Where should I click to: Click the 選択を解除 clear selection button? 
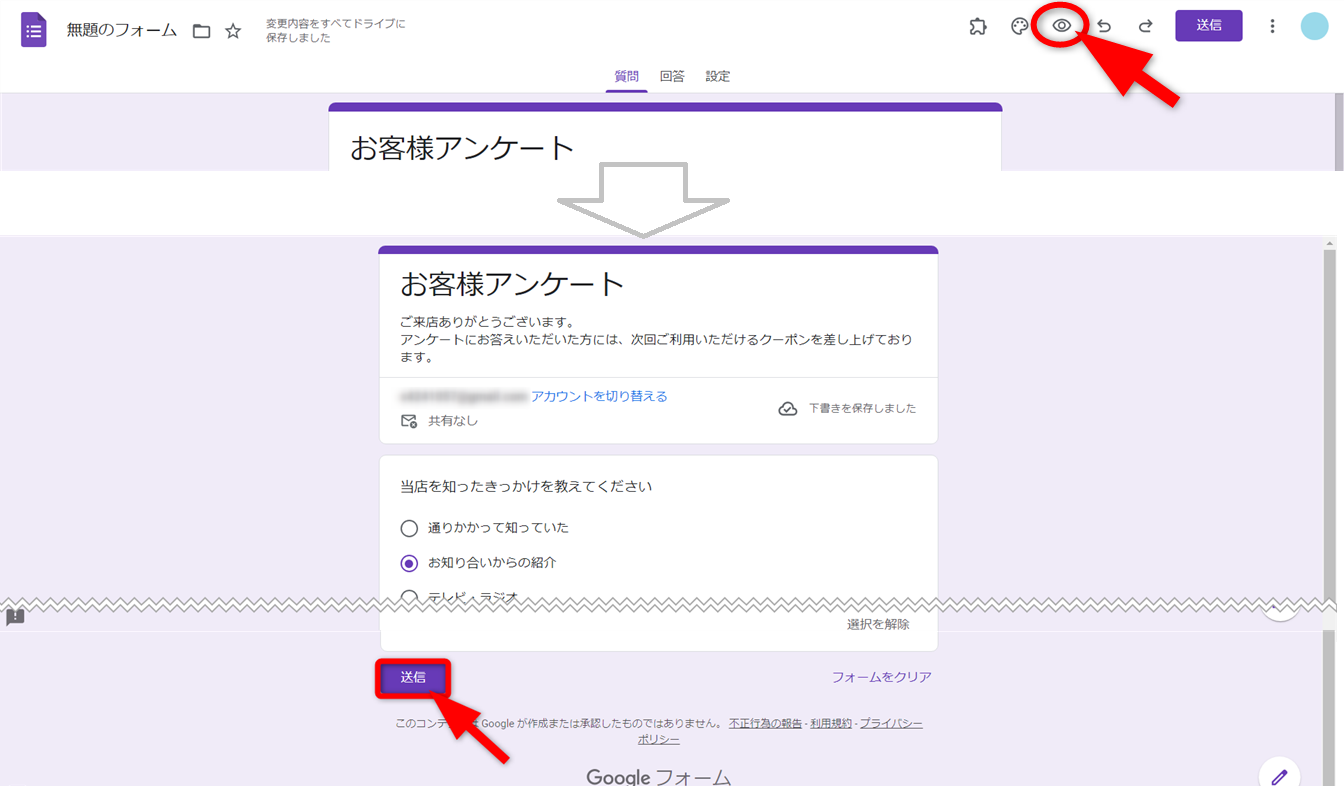(x=878, y=624)
